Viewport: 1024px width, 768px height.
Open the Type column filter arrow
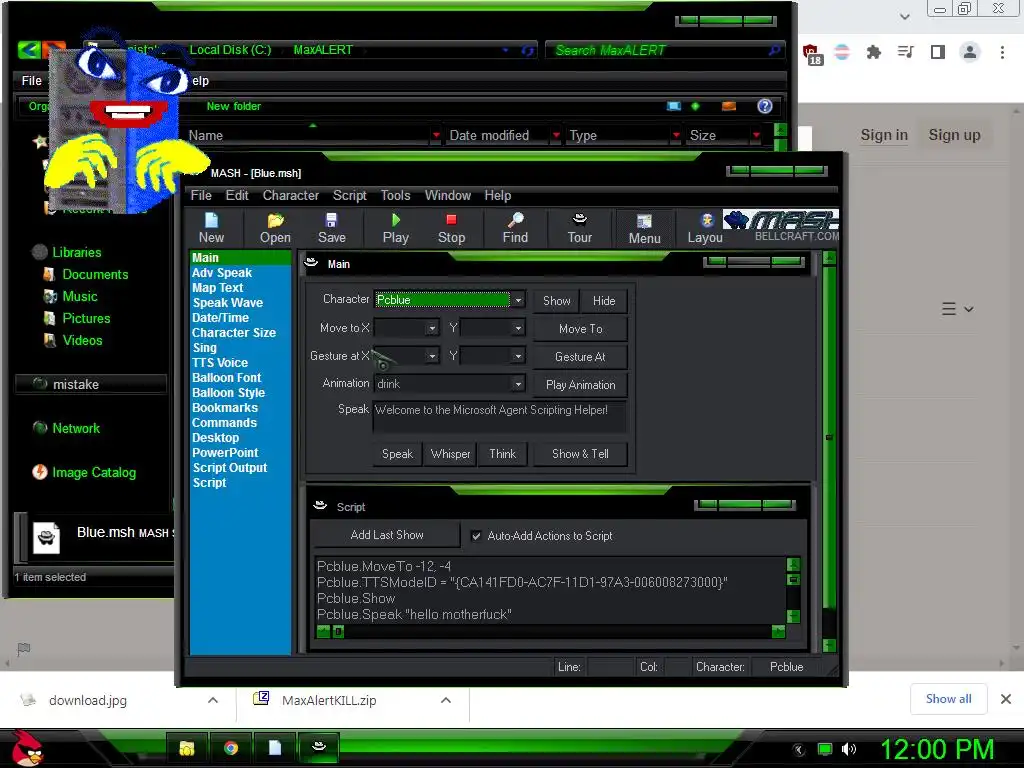pyautogui.click(x=676, y=135)
